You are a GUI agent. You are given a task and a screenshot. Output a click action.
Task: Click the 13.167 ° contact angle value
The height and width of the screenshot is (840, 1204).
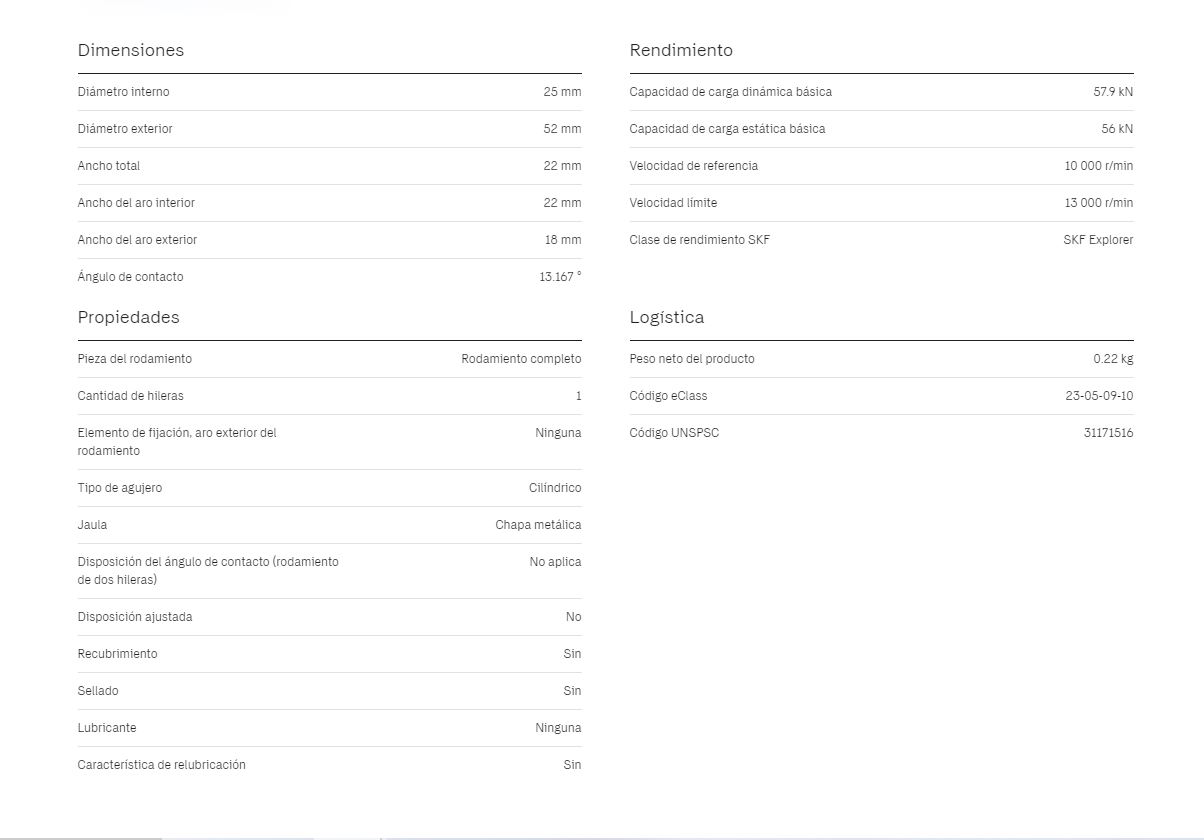tap(560, 277)
